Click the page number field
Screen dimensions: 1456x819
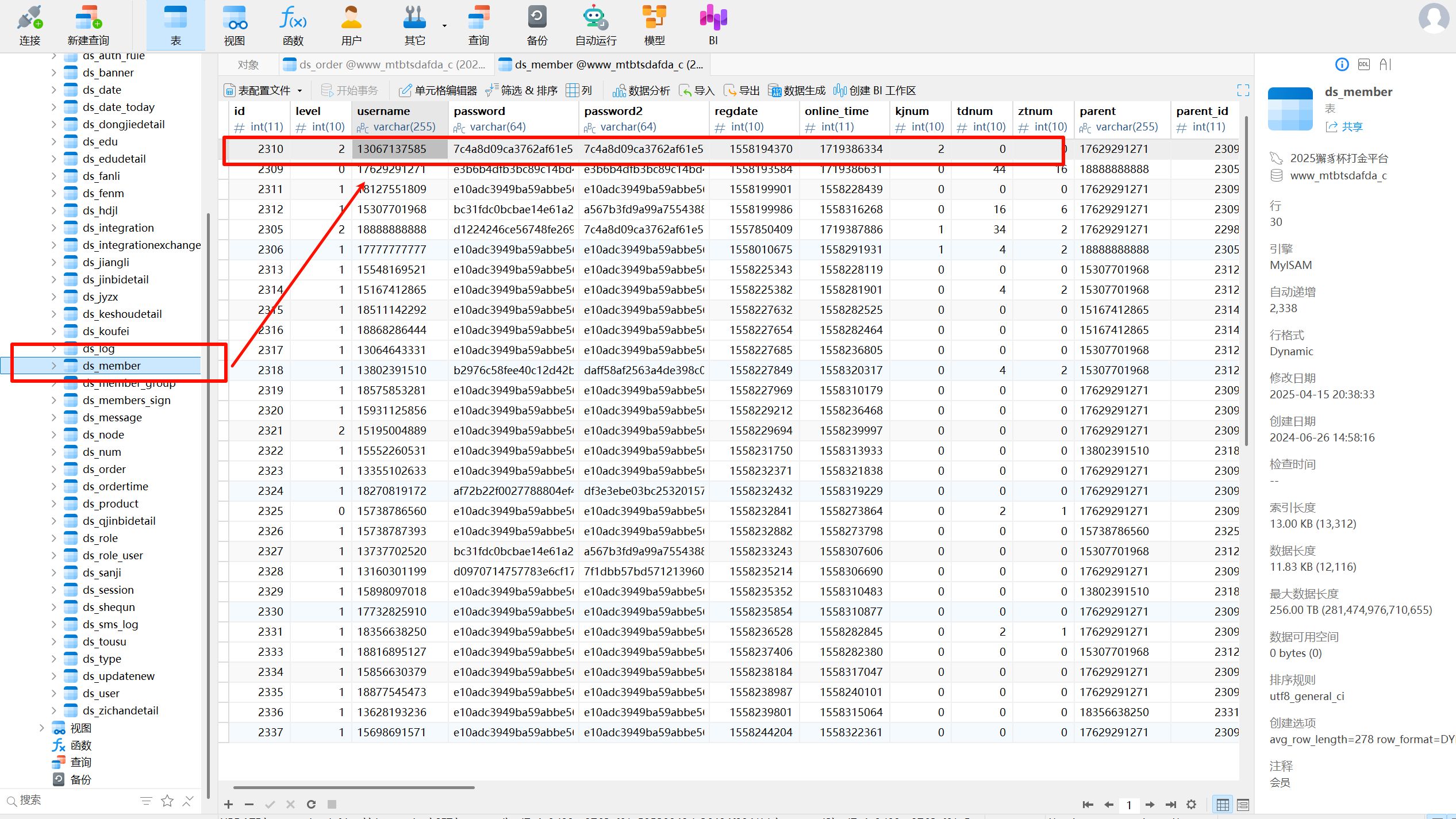[x=1129, y=805]
